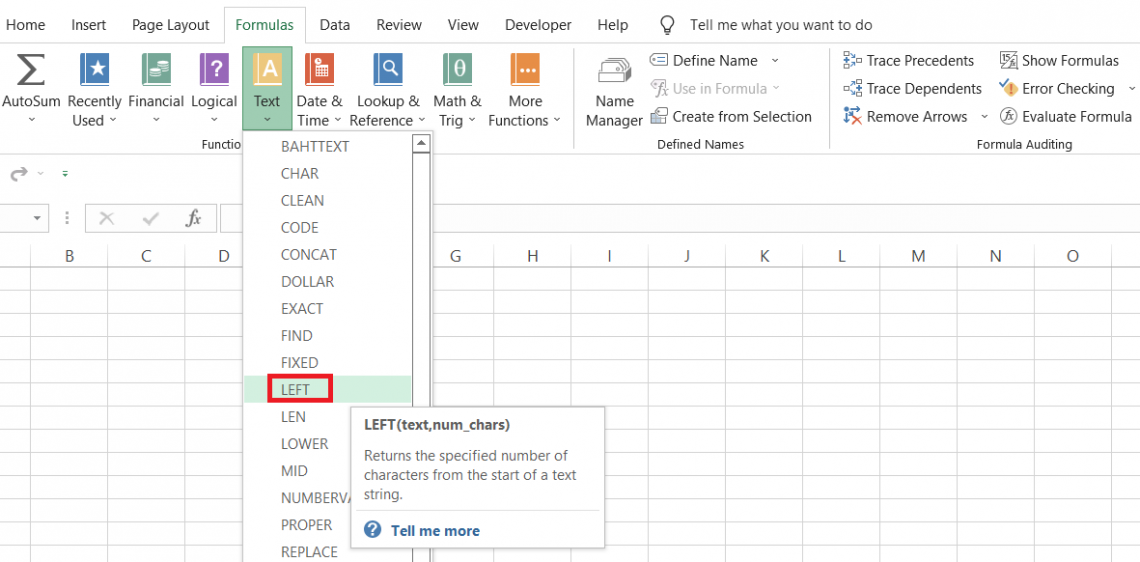This screenshot has height=562, width=1140.
Task: Click the Tell me what you want to do box
Action: tap(780, 25)
